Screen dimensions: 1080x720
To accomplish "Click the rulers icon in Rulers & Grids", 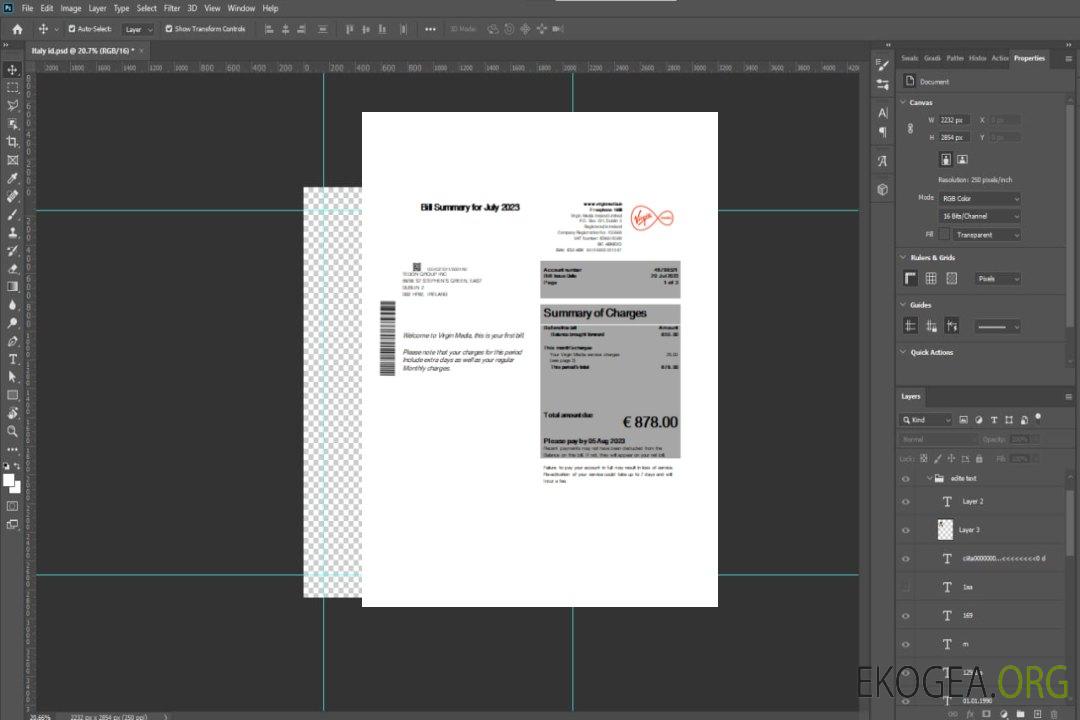I will tap(911, 278).
